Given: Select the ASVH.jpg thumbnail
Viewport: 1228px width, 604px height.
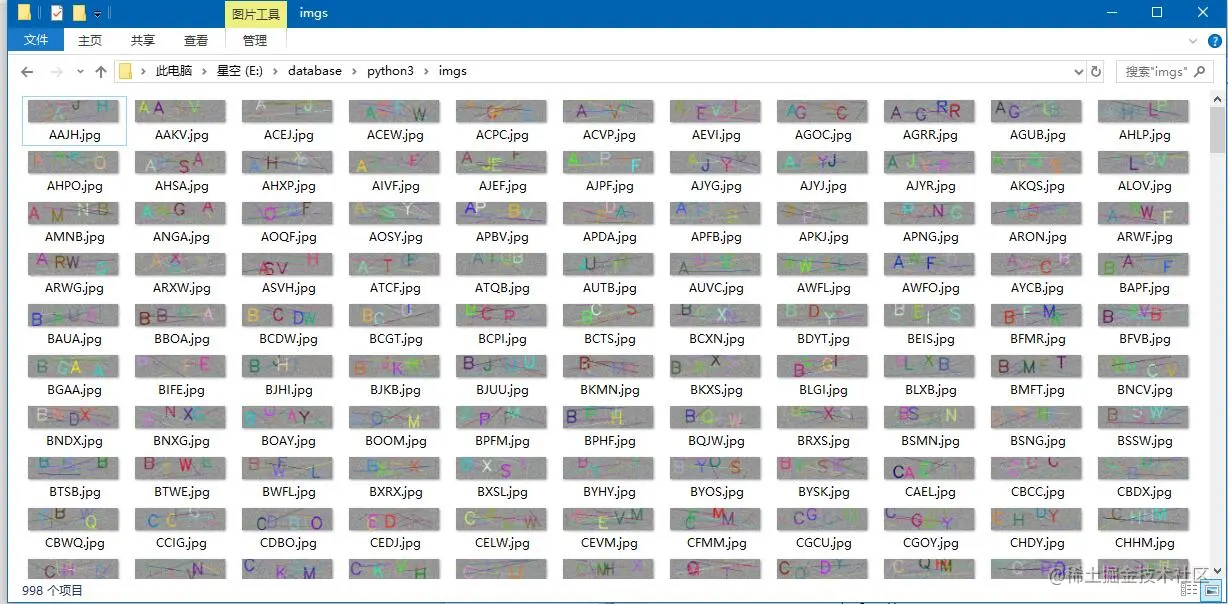Looking at the screenshot, I should 288,264.
